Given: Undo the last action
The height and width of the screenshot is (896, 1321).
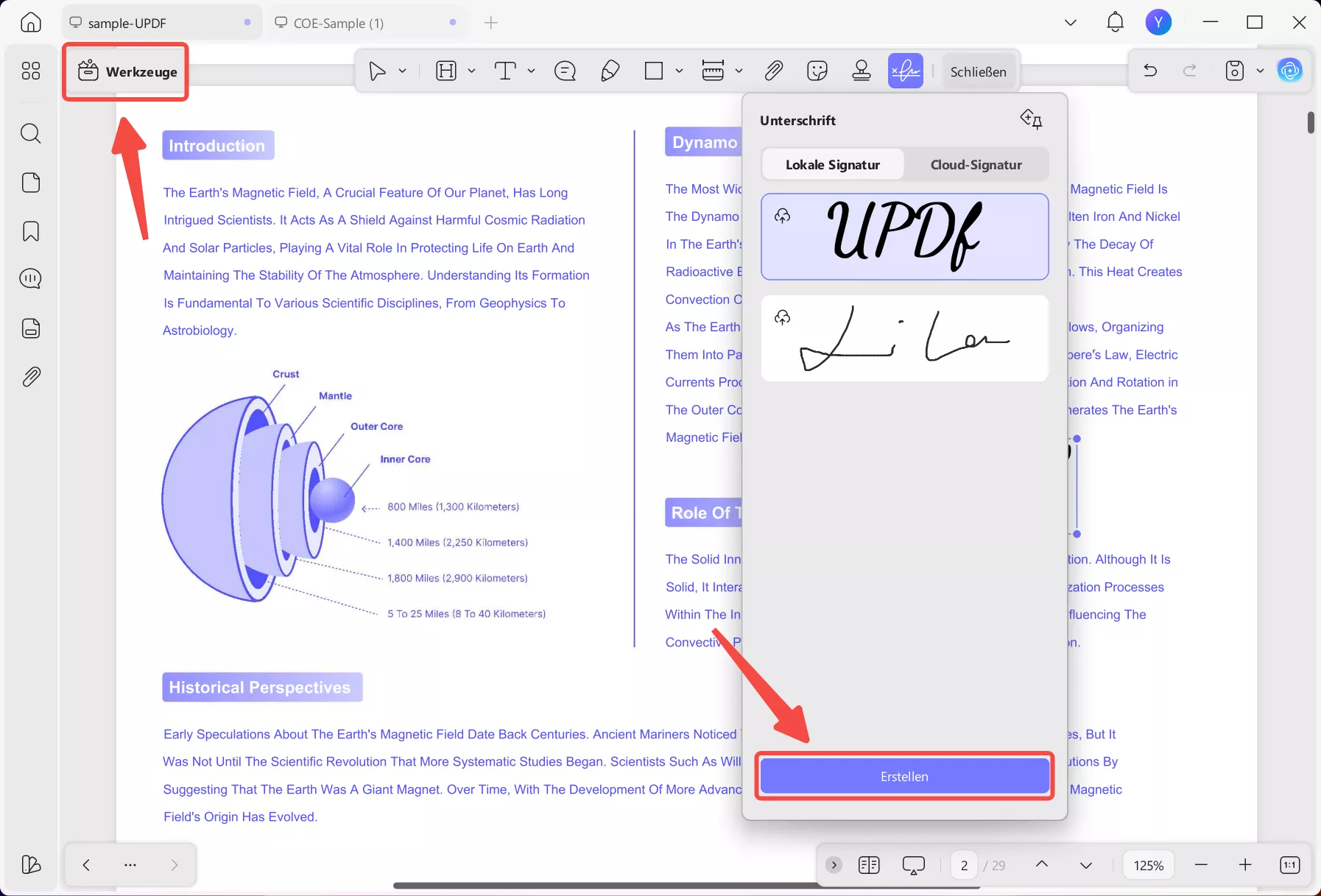Looking at the screenshot, I should point(1150,71).
